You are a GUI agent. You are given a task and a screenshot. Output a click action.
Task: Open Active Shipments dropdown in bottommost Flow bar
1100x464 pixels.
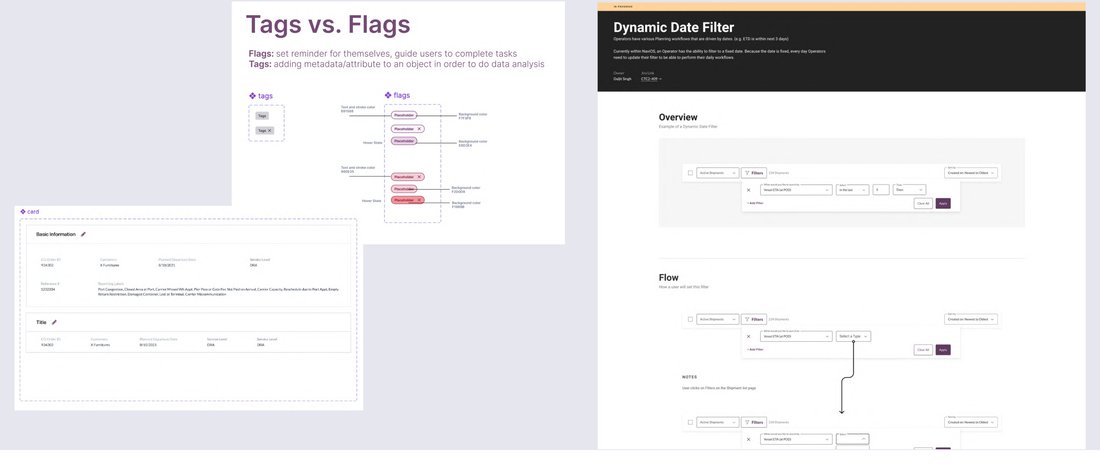pos(718,422)
